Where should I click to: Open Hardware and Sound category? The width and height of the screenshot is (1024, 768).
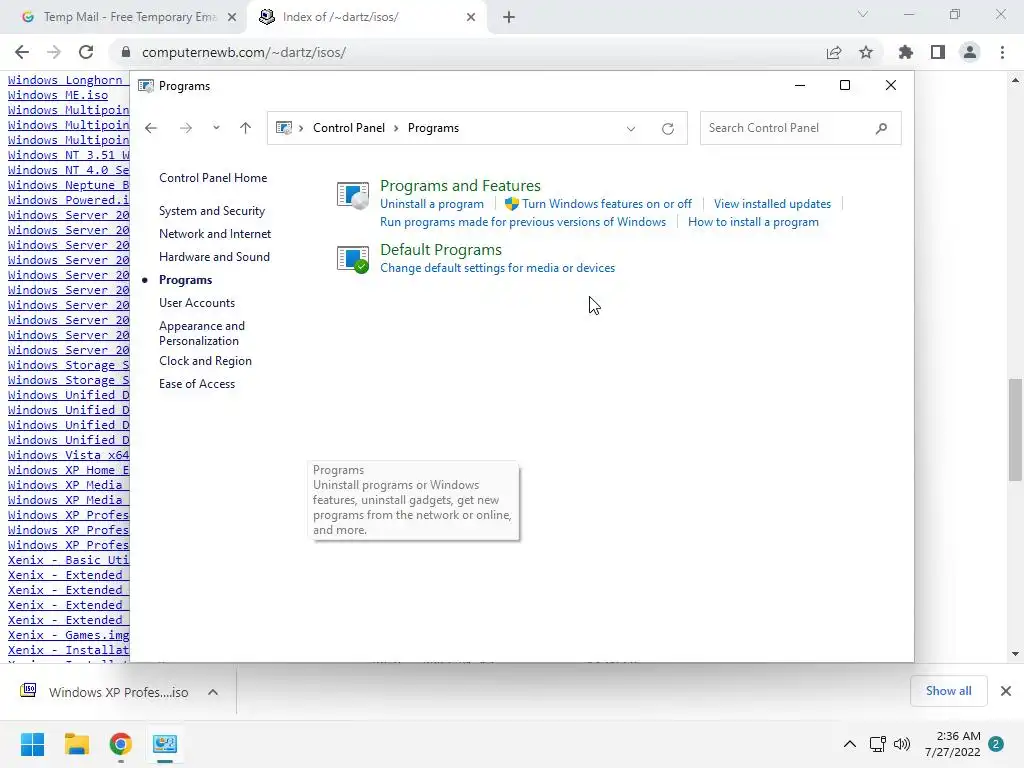click(214, 257)
